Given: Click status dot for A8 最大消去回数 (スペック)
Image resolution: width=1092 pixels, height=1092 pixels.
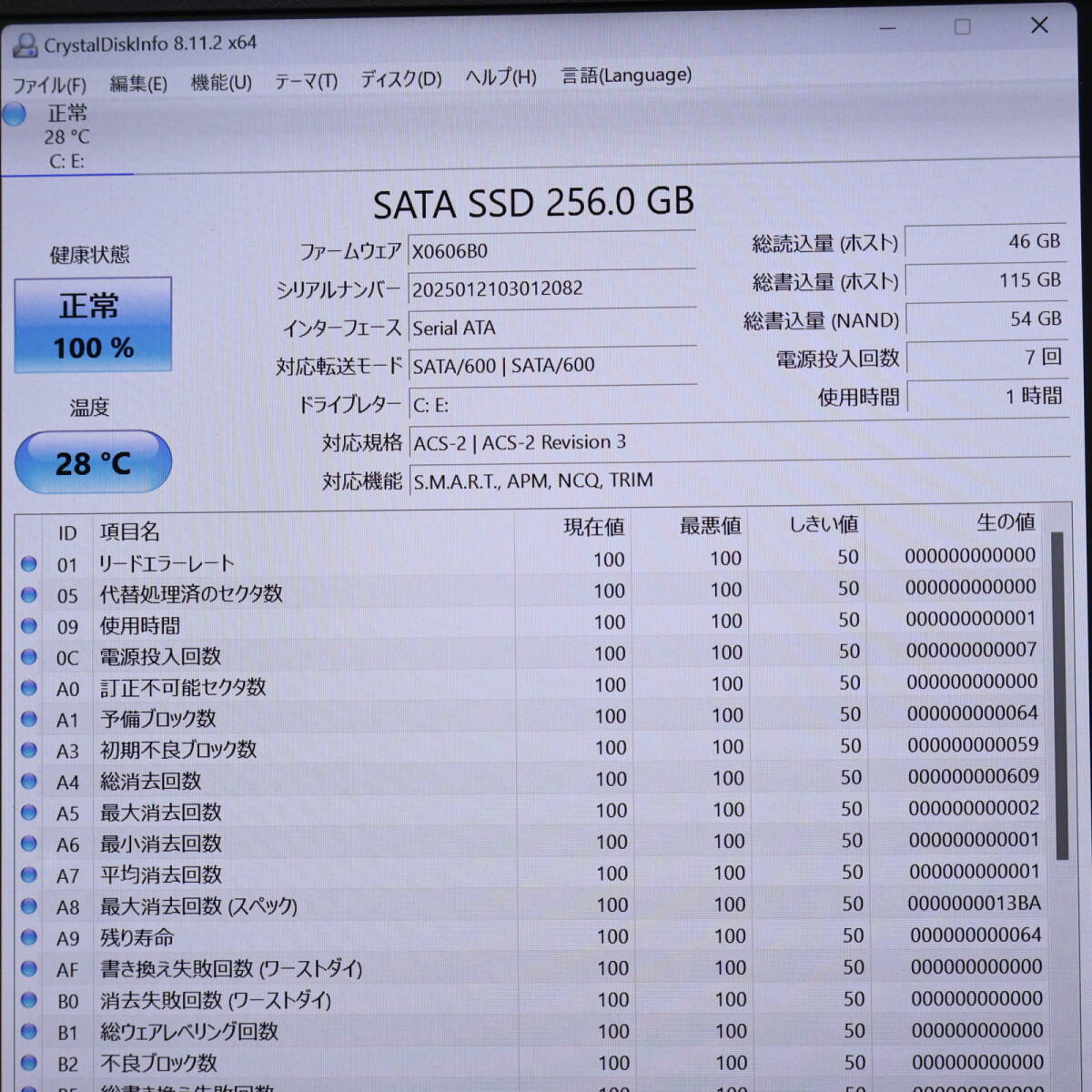Looking at the screenshot, I should (x=29, y=906).
